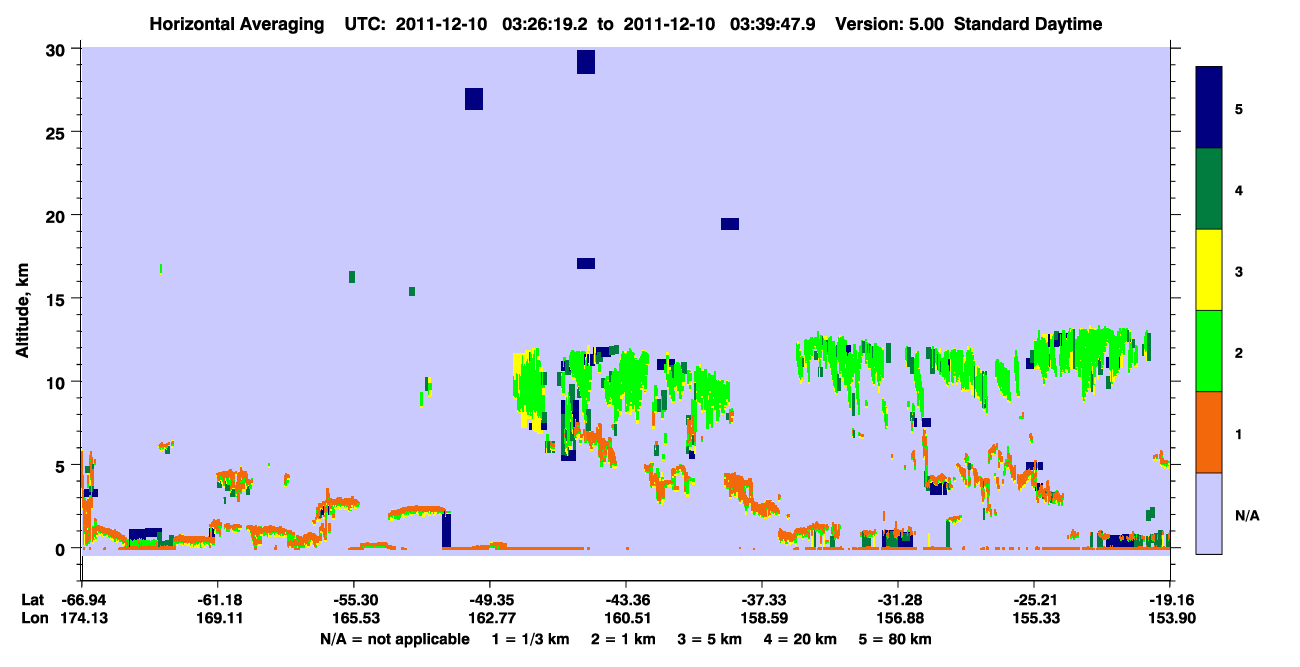Click the yellow level 3 colorbar segment
This screenshot has width=1300, height=667.
click(x=1209, y=270)
